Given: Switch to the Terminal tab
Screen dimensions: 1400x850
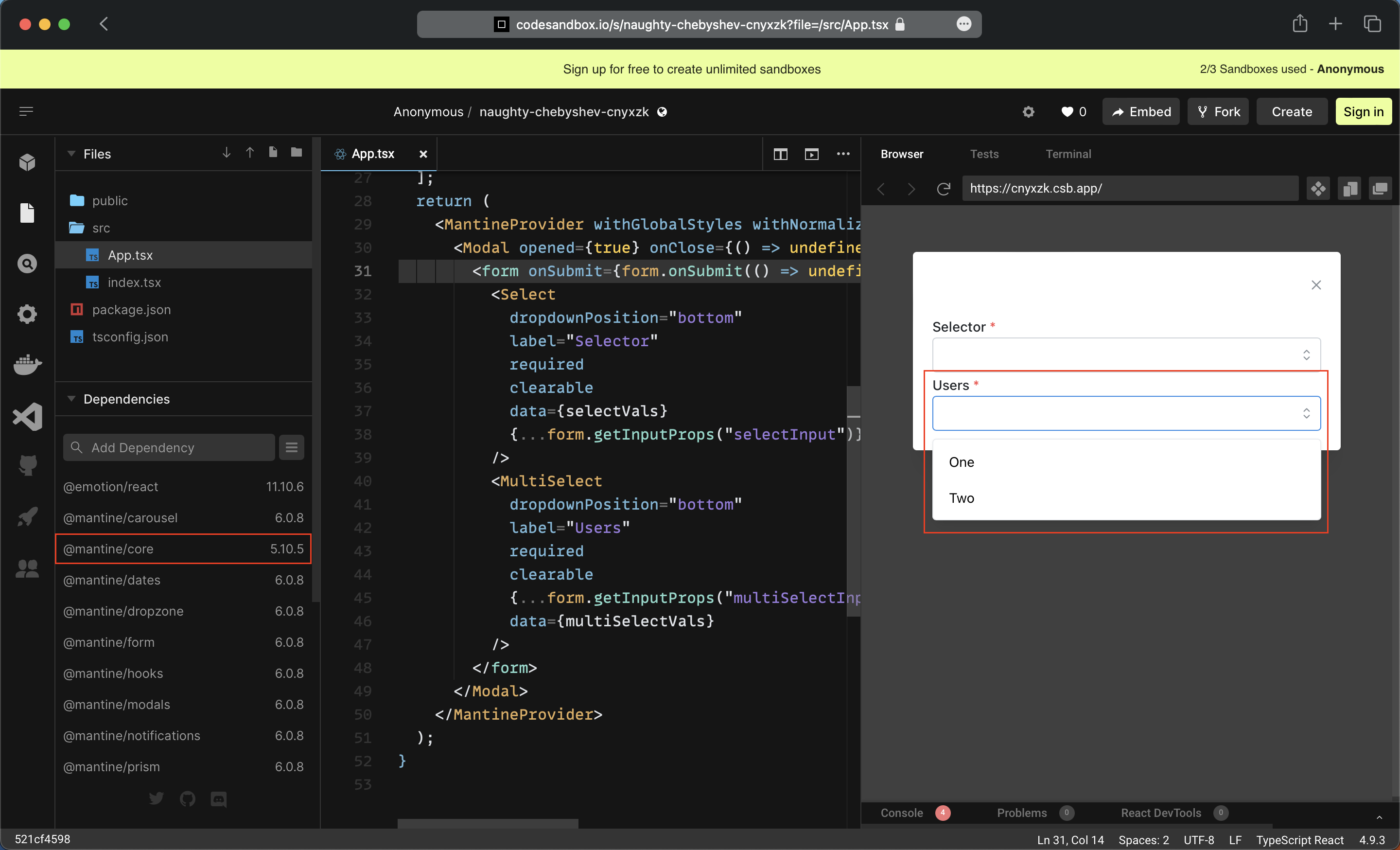Looking at the screenshot, I should pyautogui.click(x=1068, y=153).
